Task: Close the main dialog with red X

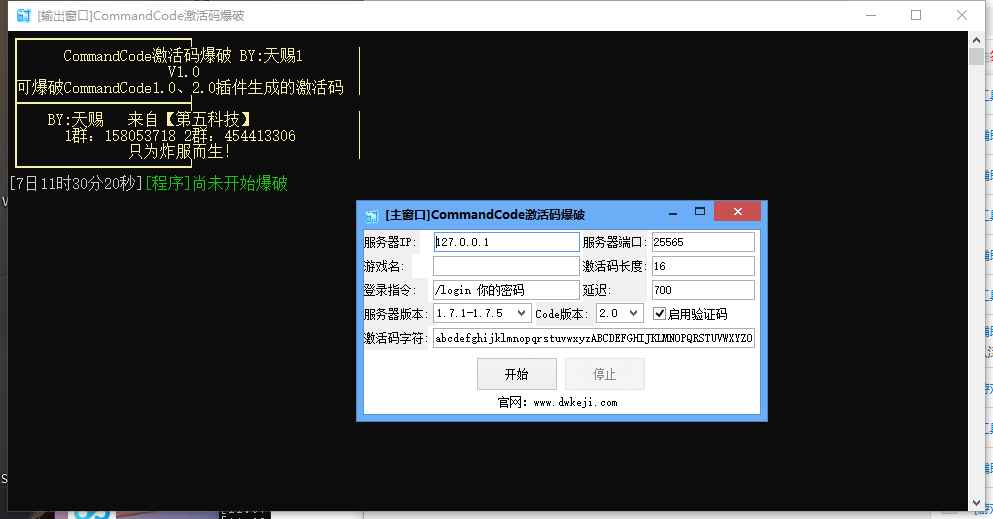Action: 739,213
